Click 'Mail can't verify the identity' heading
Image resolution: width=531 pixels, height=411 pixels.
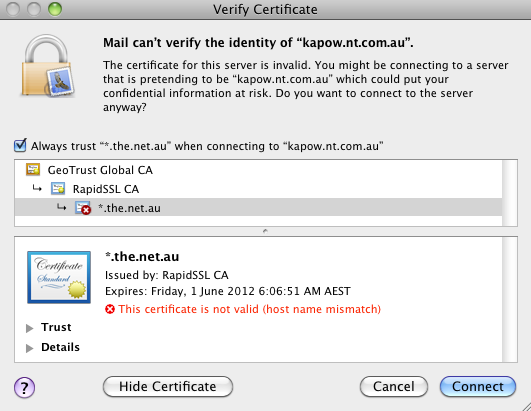pos(258,43)
